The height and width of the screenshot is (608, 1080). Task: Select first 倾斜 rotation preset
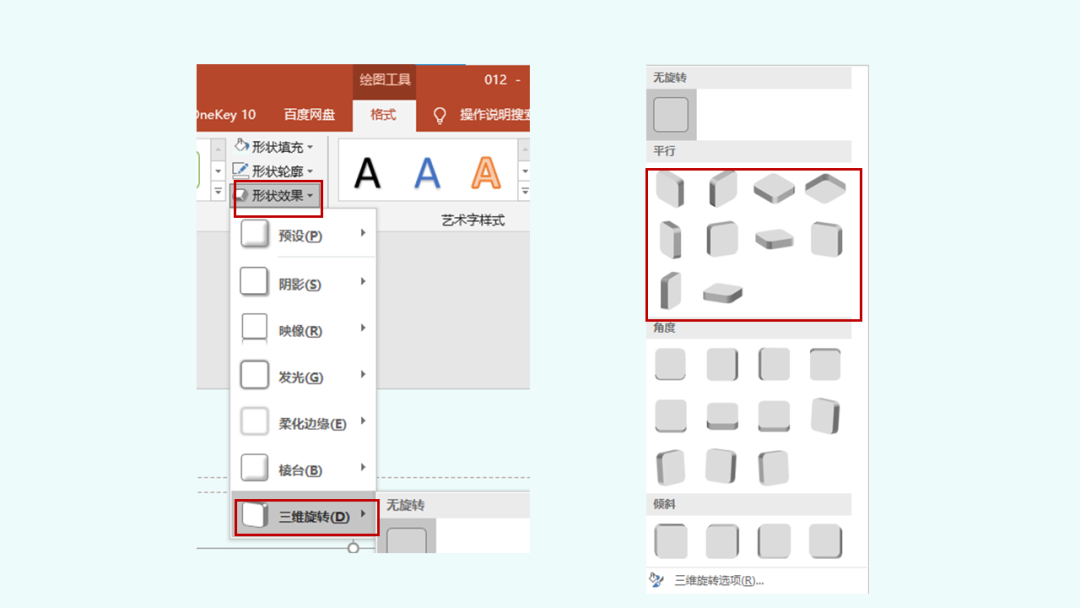pyautogui.click(x=671, y=541)
